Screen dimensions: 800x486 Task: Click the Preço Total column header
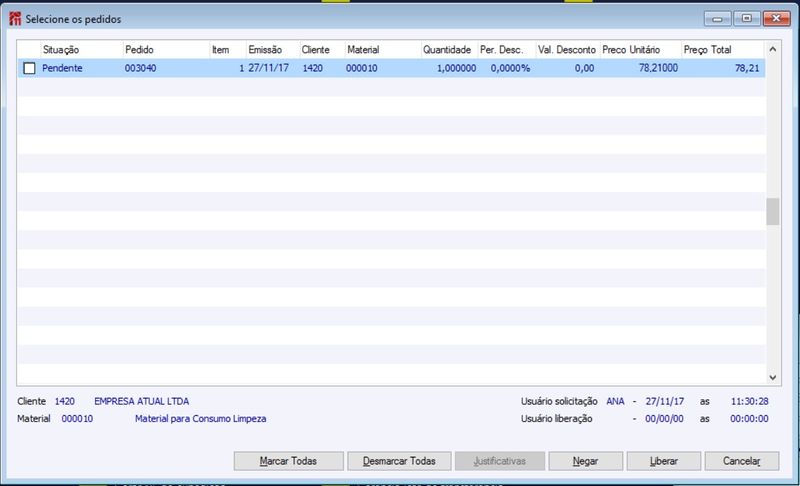coord(723,49)
